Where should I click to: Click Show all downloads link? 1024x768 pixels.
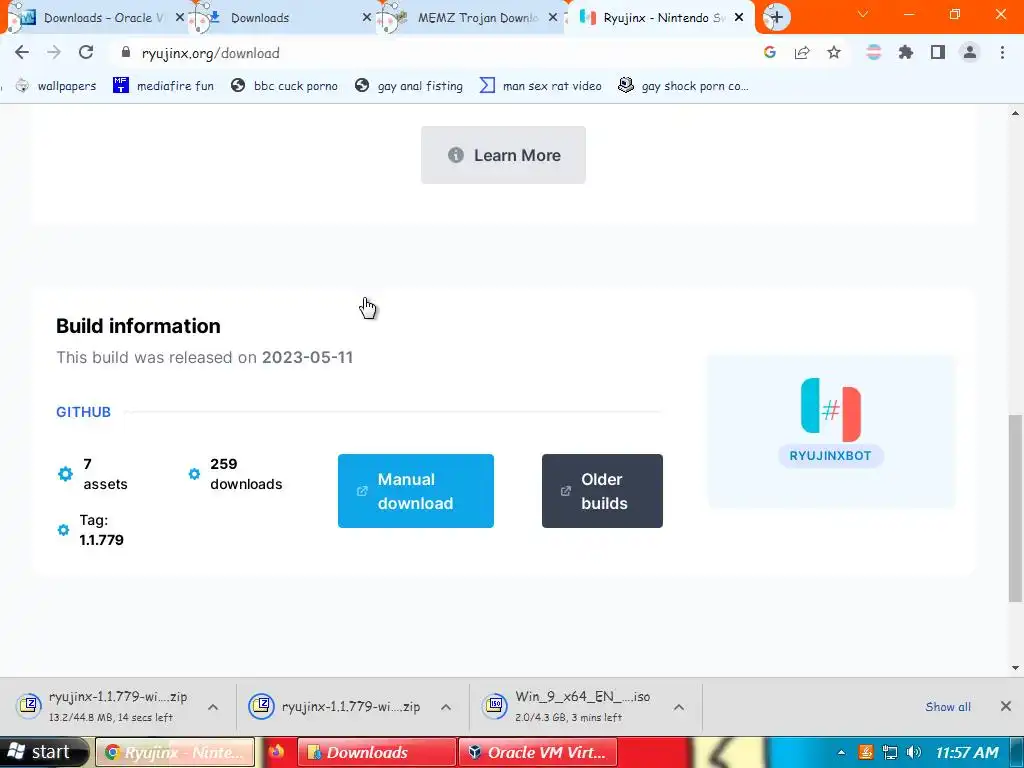point(948,707)
